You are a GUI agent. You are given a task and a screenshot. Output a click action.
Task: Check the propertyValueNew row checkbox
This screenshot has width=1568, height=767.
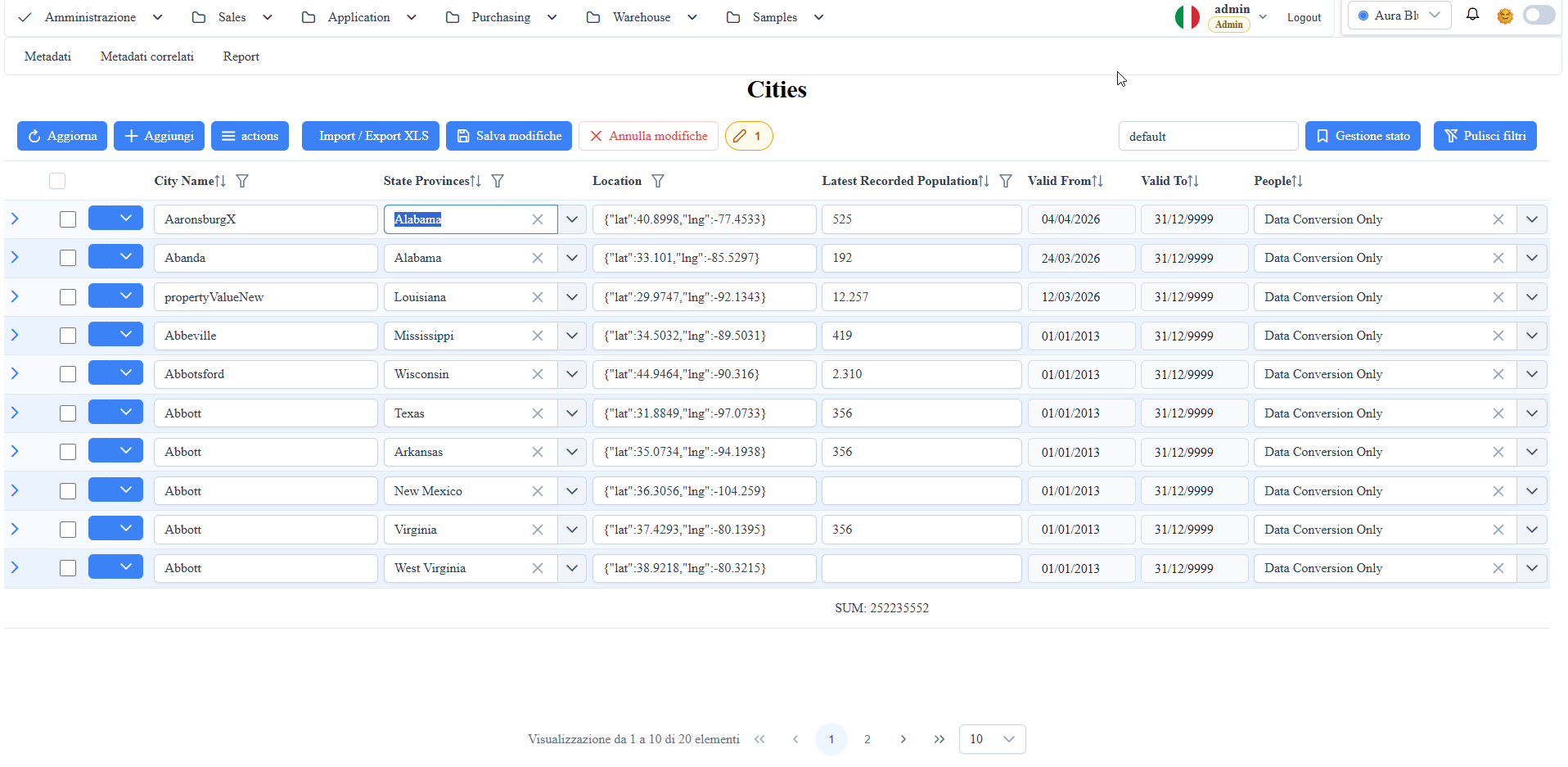(68, 297)
